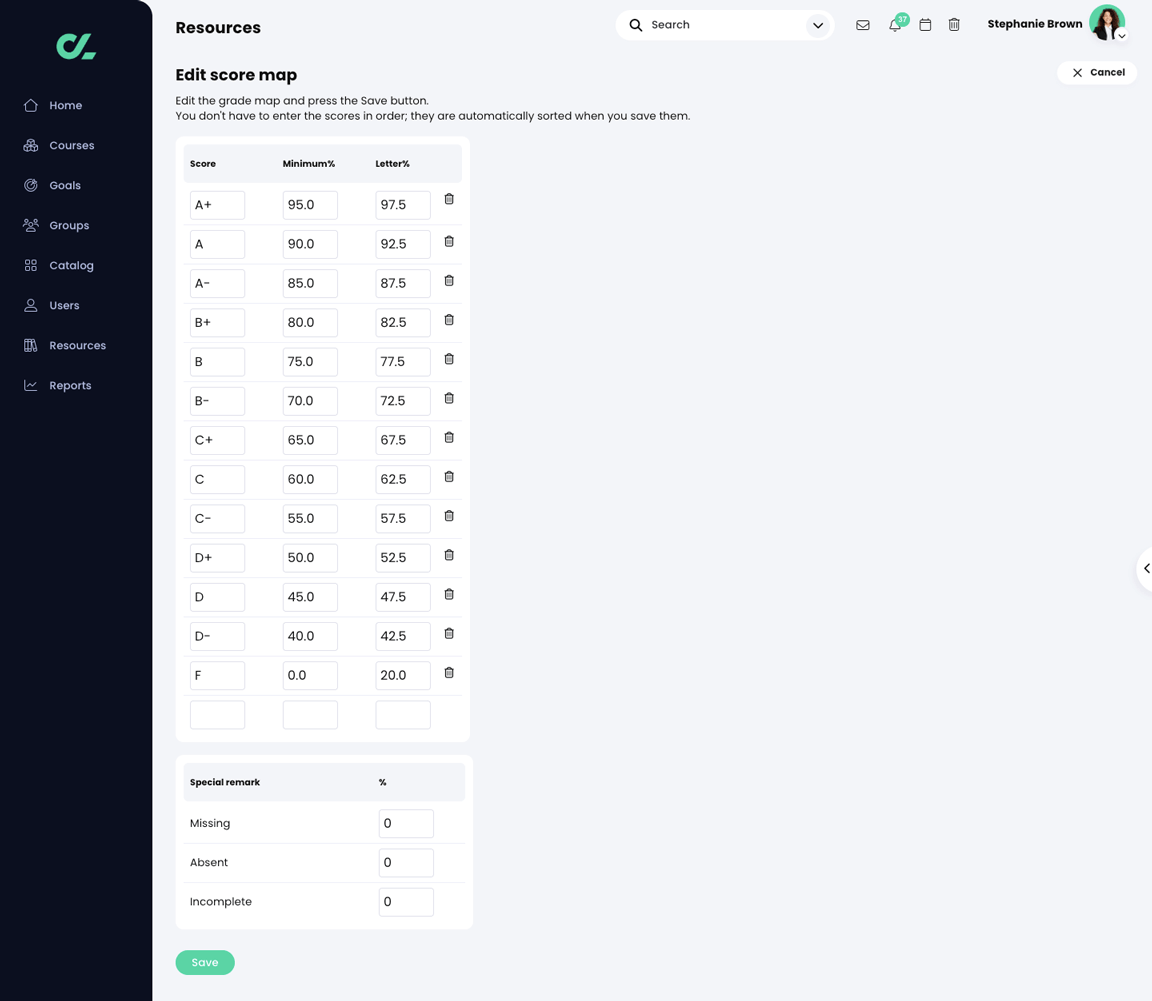Image resolution: width=1152 pixels, height=1001 pixels.
Task: Edit the minimum field showing 55.0
Action: (x=310, y=519)
